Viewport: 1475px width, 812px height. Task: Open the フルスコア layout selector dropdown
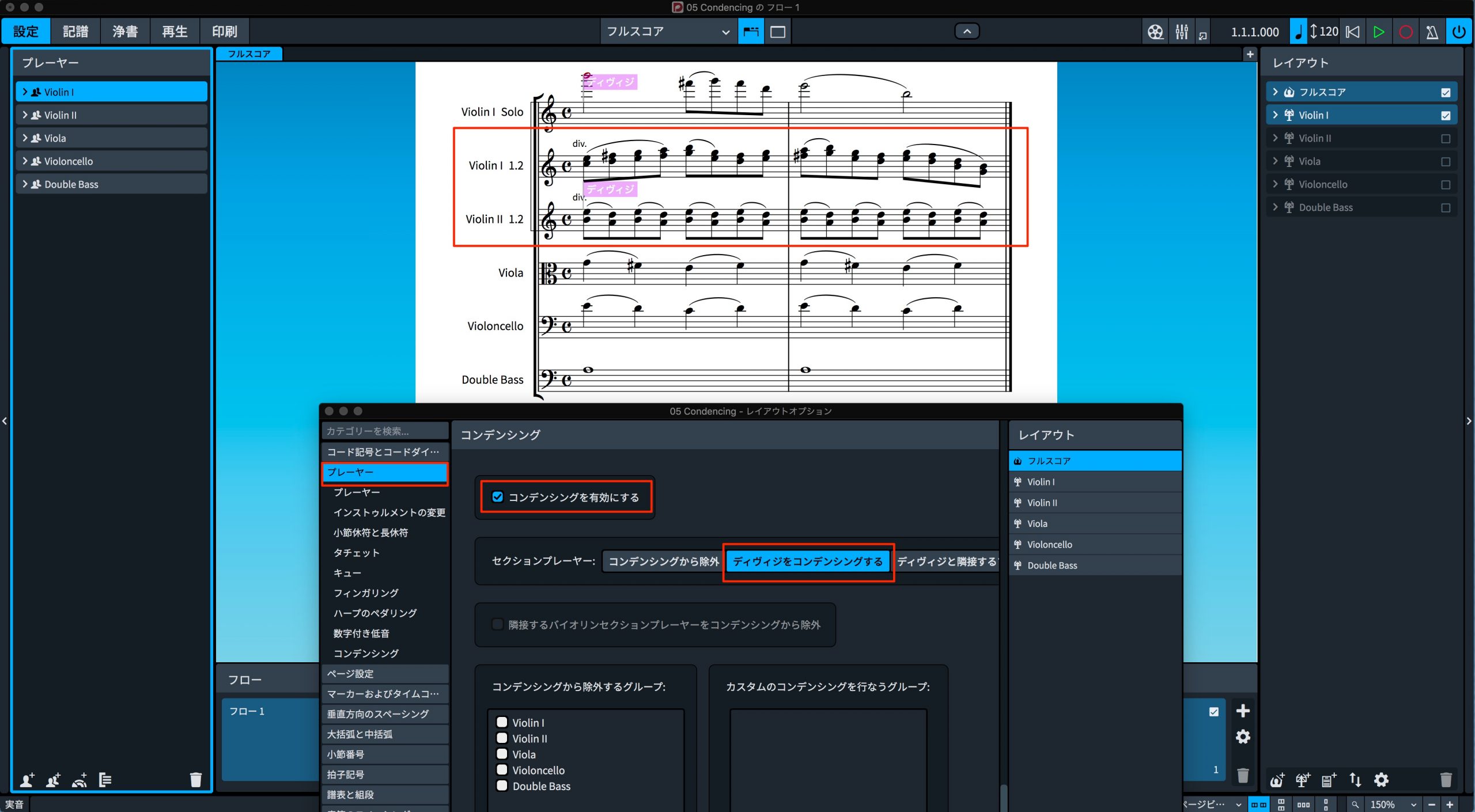(x=668, y=32)
